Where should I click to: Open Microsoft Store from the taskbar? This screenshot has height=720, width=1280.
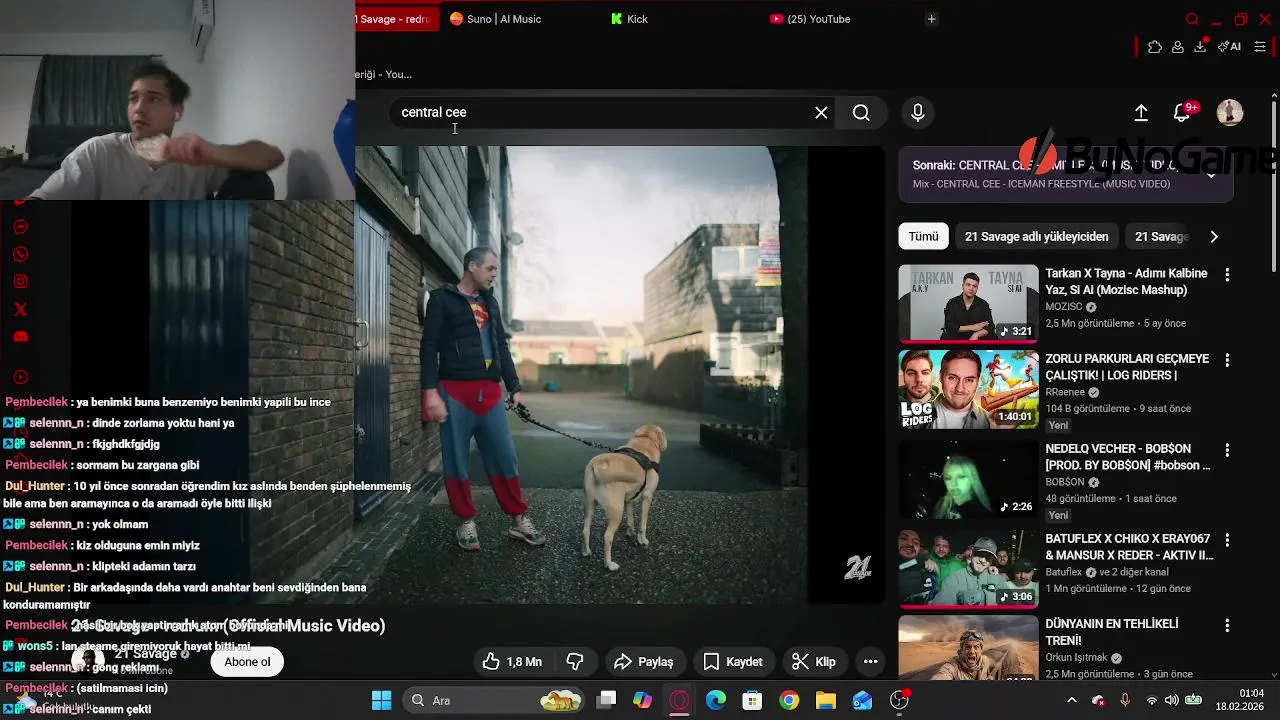click(752, 700)
